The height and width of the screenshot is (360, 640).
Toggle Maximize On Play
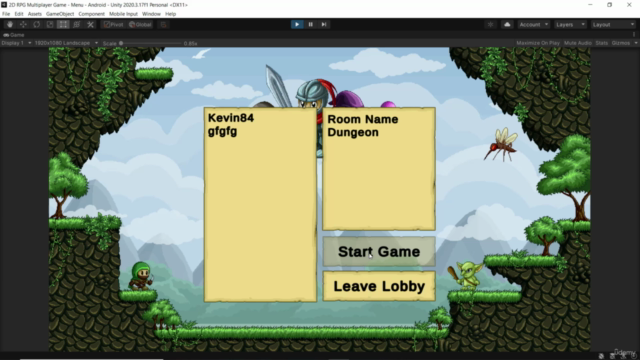coord(538,43)
